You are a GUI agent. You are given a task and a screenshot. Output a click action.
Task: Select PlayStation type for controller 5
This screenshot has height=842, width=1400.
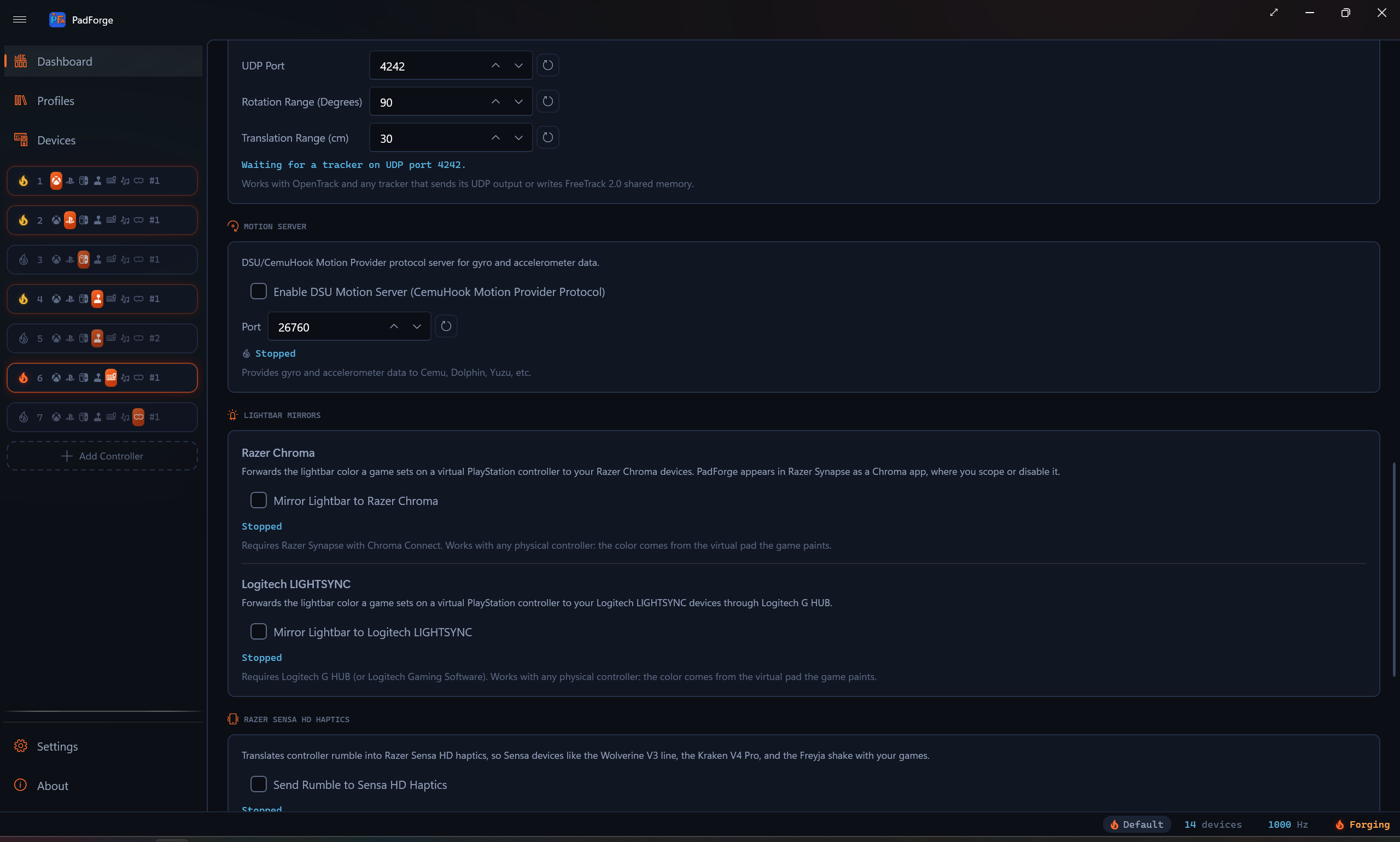pos(70,338)
